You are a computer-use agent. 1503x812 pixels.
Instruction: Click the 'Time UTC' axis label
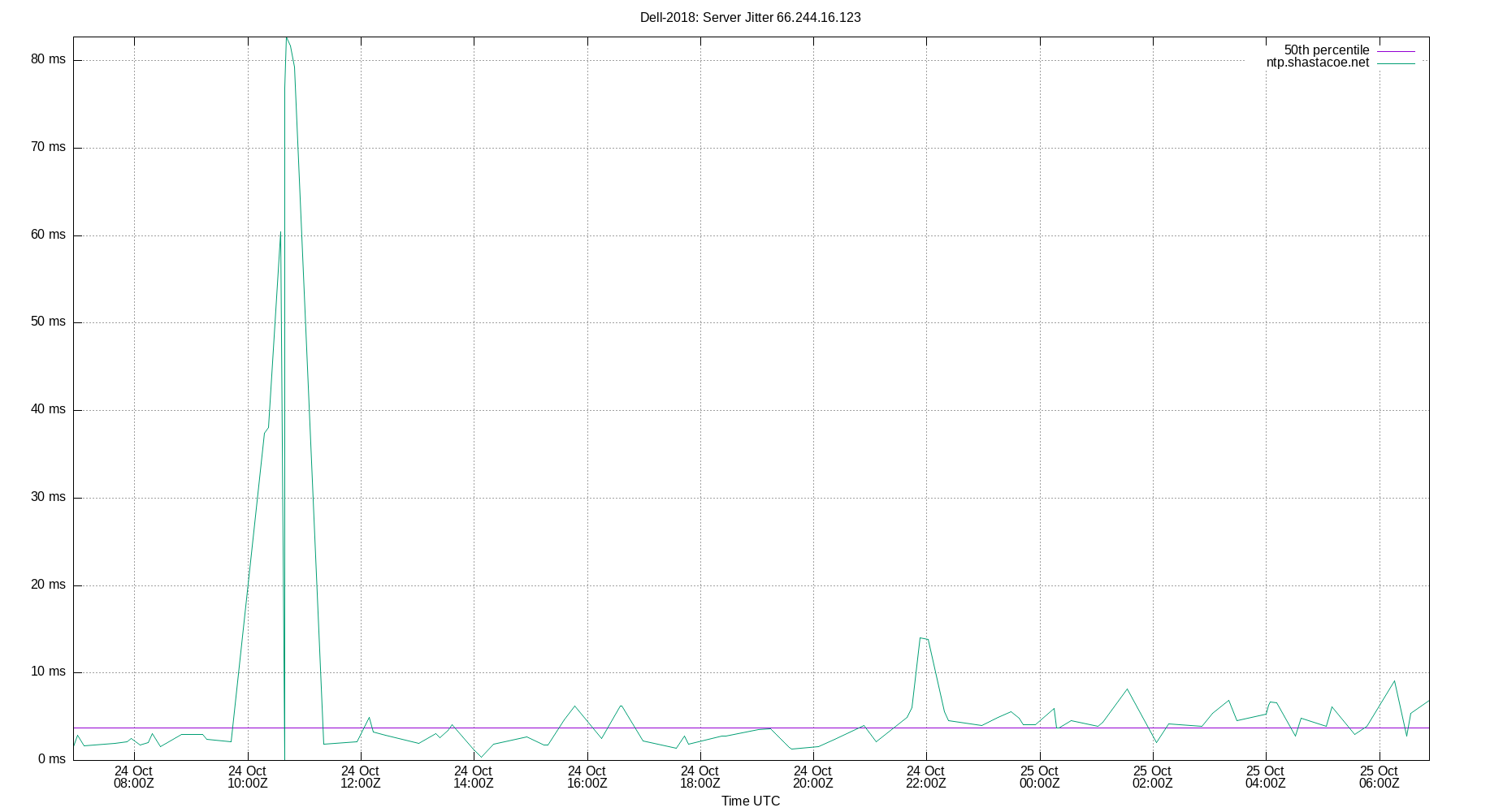click(x=751, y=801)
